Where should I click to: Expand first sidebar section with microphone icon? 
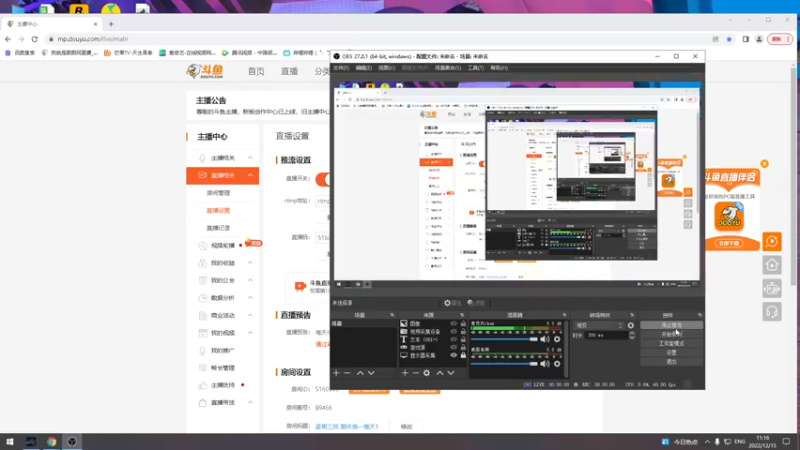pos(250,158)
